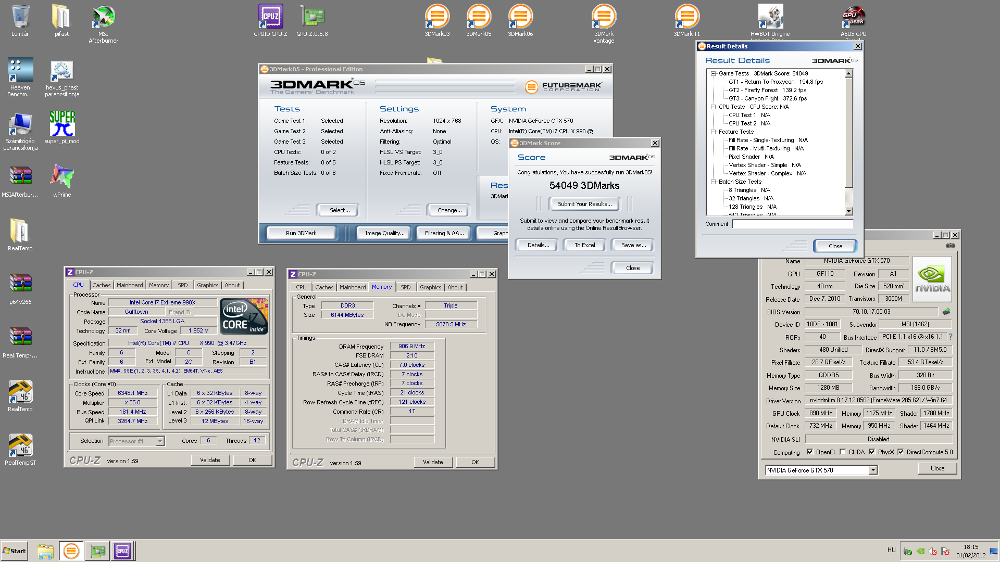Collapse the Feature Tests tree node
Screen dimensions: 1000x562
(714, 131)
